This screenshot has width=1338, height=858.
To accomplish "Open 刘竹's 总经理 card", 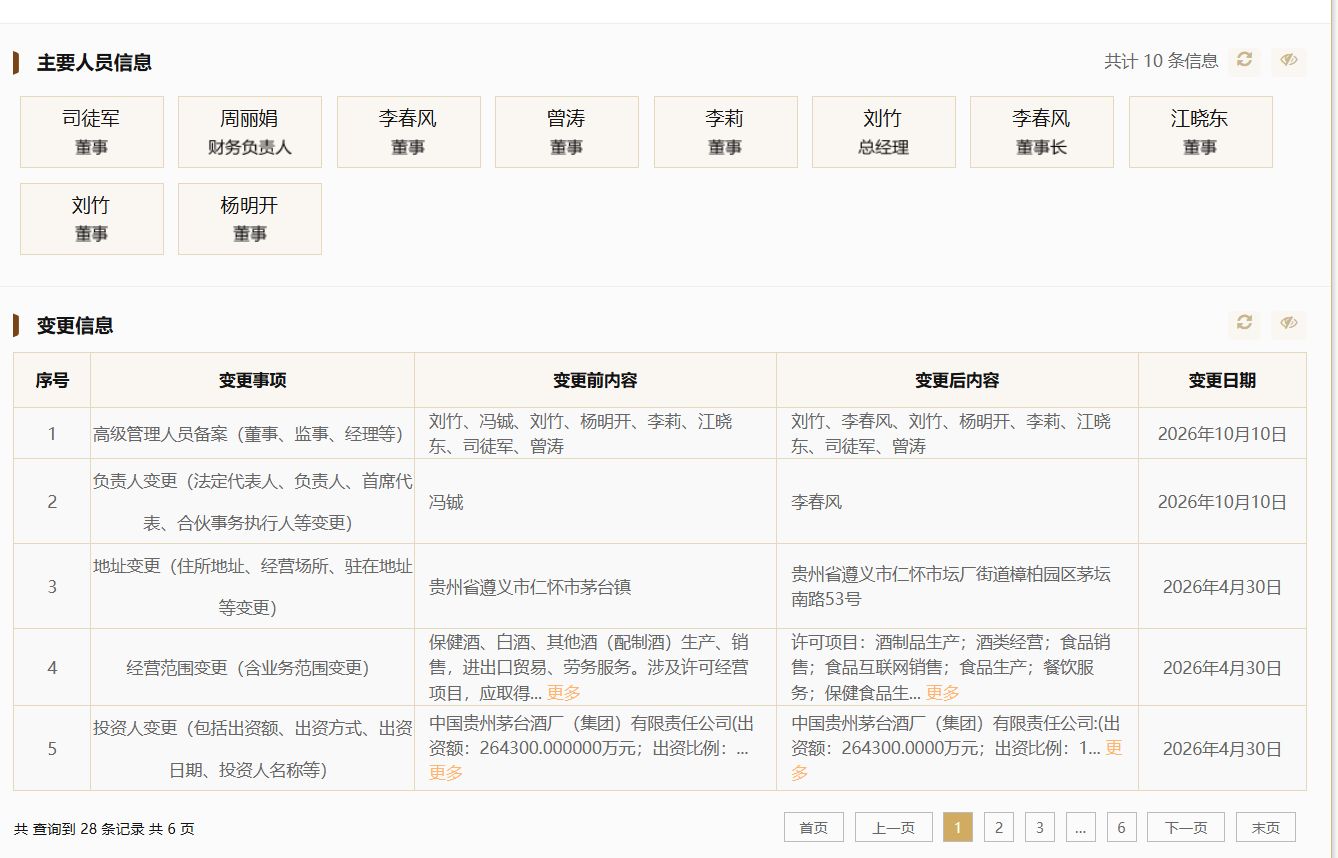I will [884, 132].
